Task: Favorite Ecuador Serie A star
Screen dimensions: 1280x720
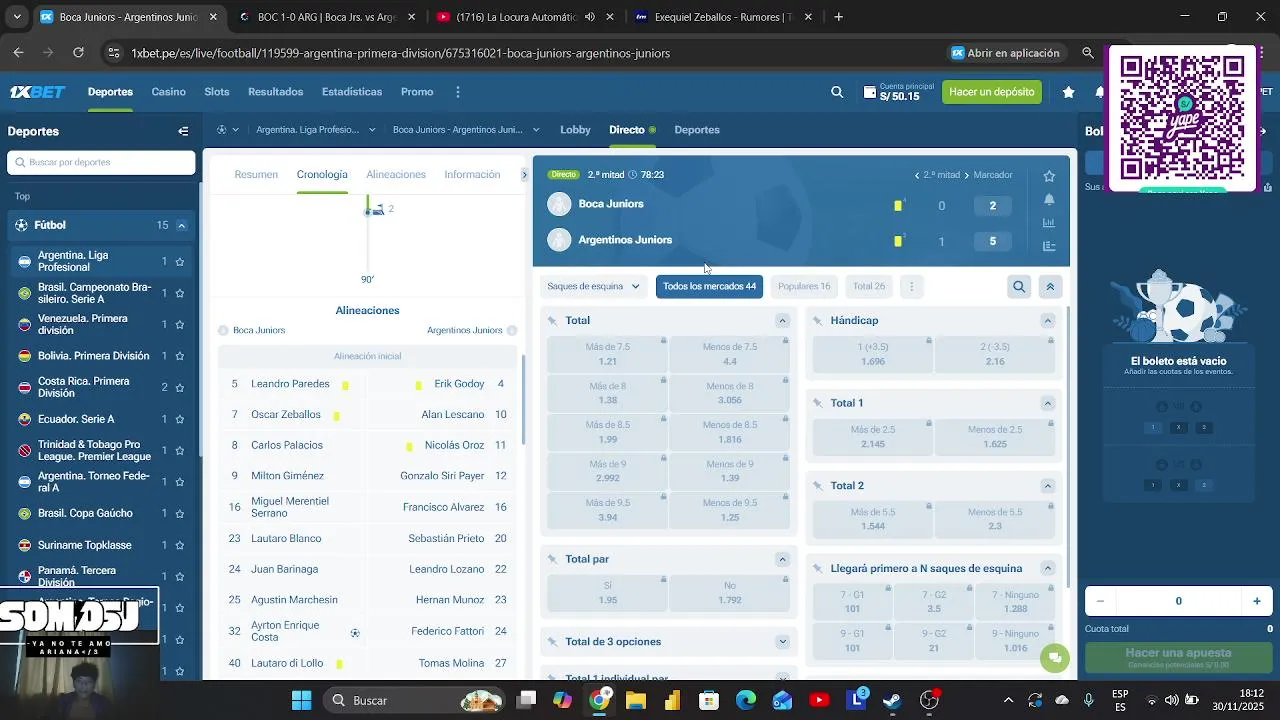Action: pos(180,420)
